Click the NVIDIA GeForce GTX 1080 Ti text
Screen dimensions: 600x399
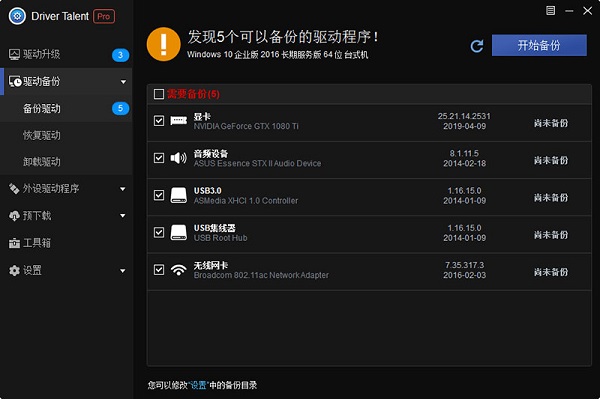246,126
